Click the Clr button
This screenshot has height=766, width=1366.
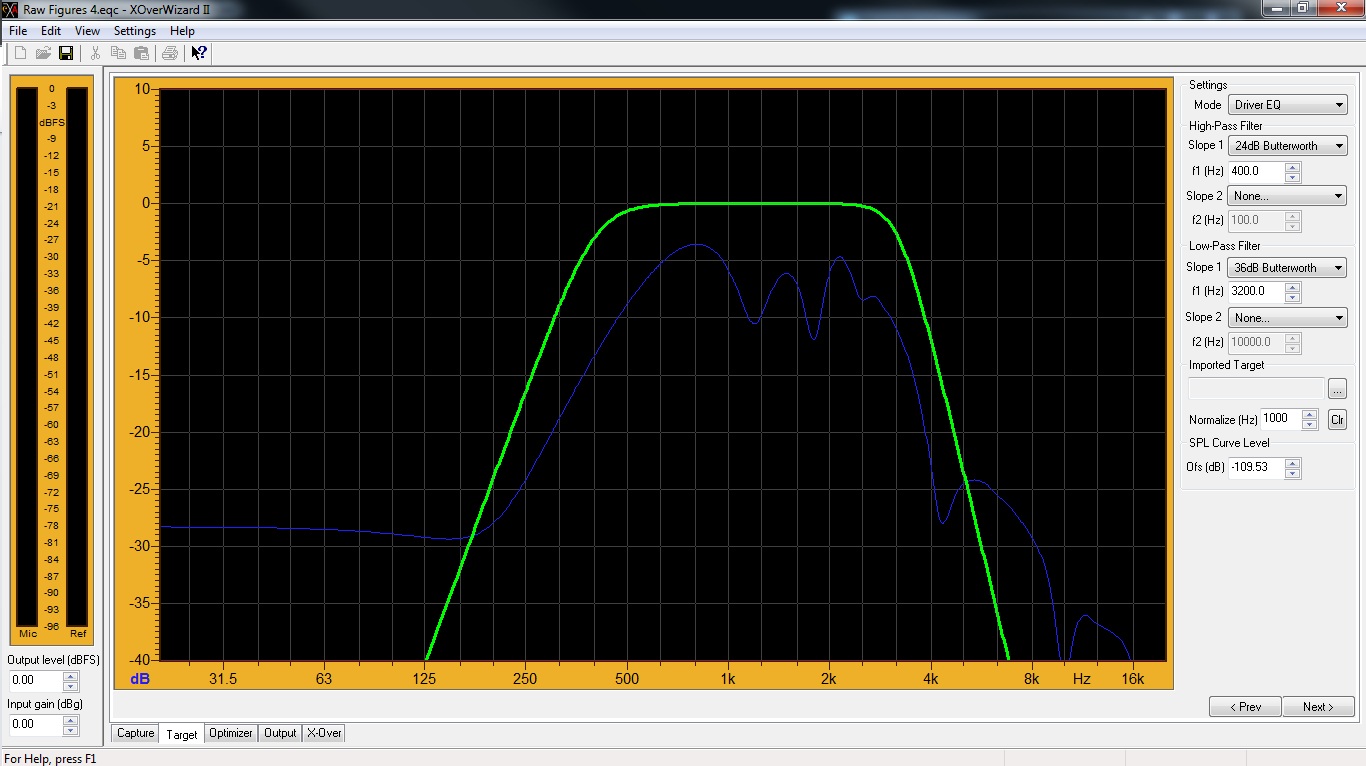click(x=1337, y=420)
